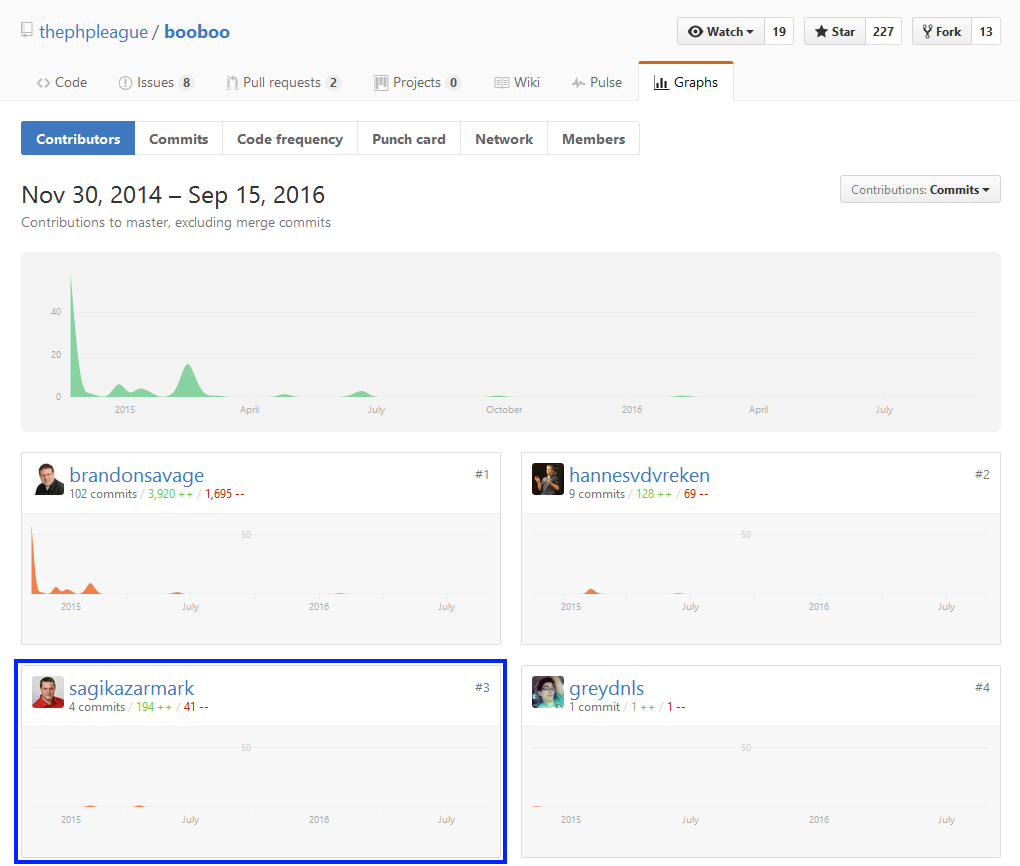
Task: View the 227 stargazers count
Action: (883, 31)
